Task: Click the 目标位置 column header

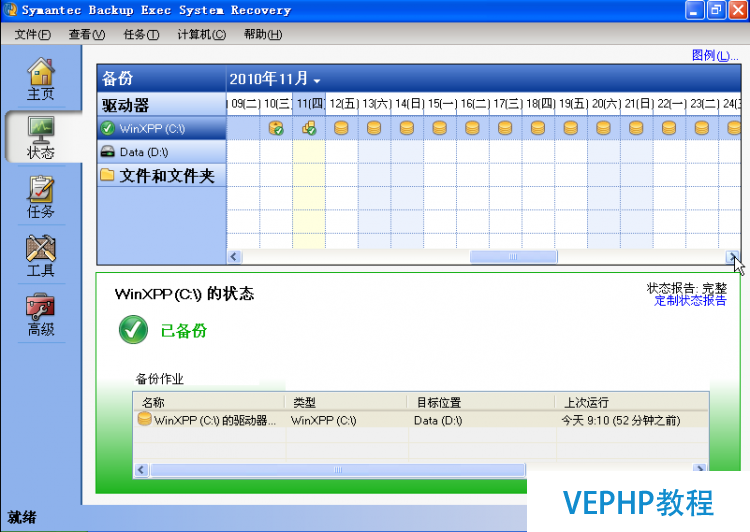Action: click(481, 402)
